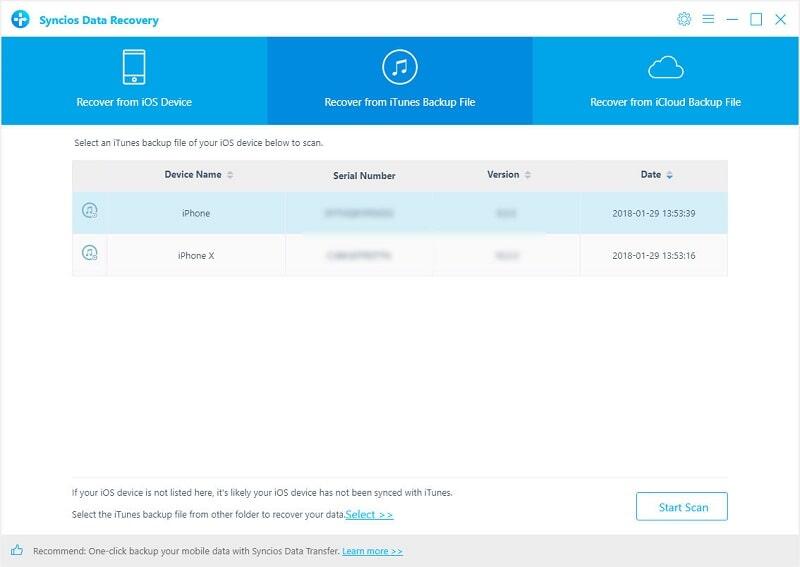This screenshot has height=567, width=800.
Task: Open the Learn more >> link
Action: tap(372, 551)
